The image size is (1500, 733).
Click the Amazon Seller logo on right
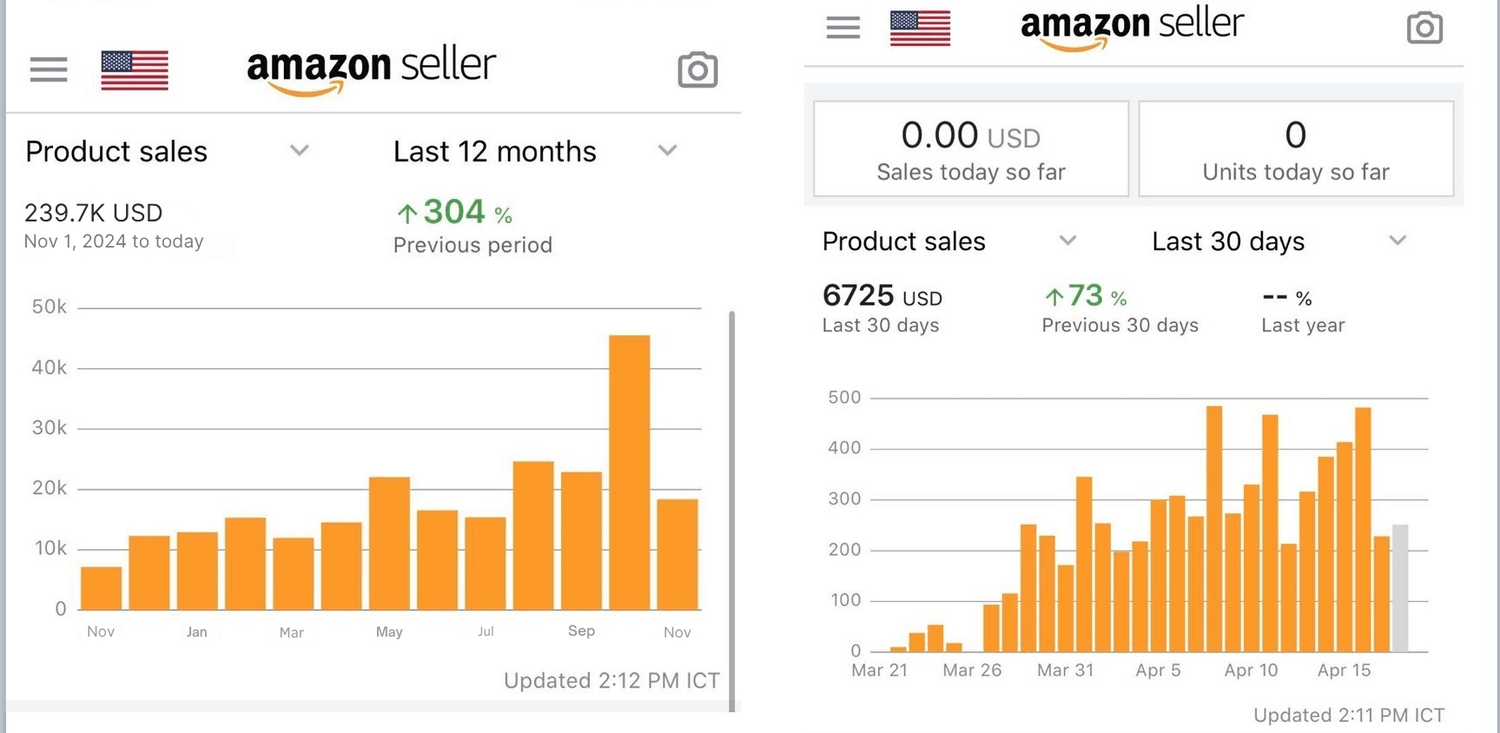point(1131,26)
